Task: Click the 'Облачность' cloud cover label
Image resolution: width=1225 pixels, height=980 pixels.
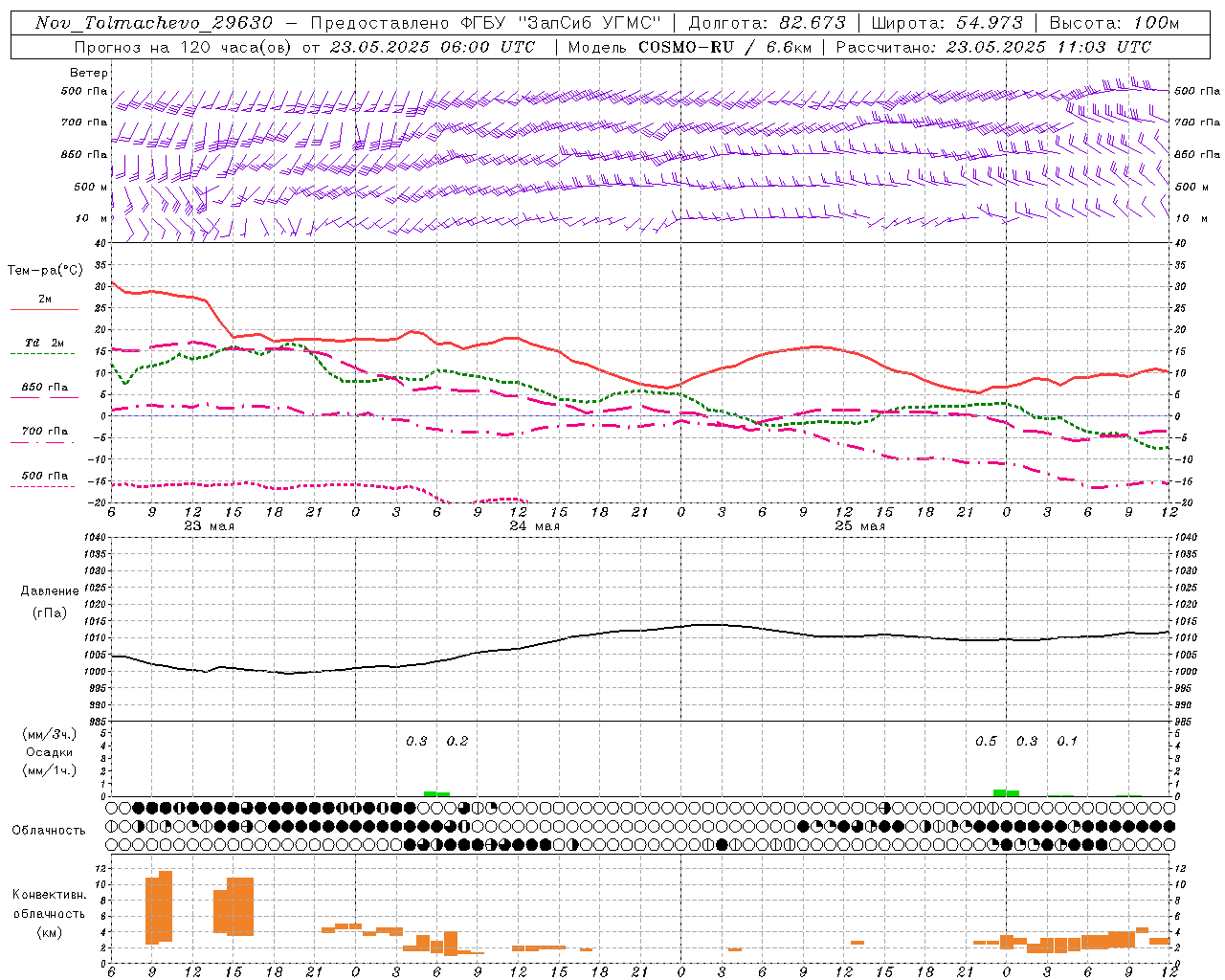Action: pos(49,831)
